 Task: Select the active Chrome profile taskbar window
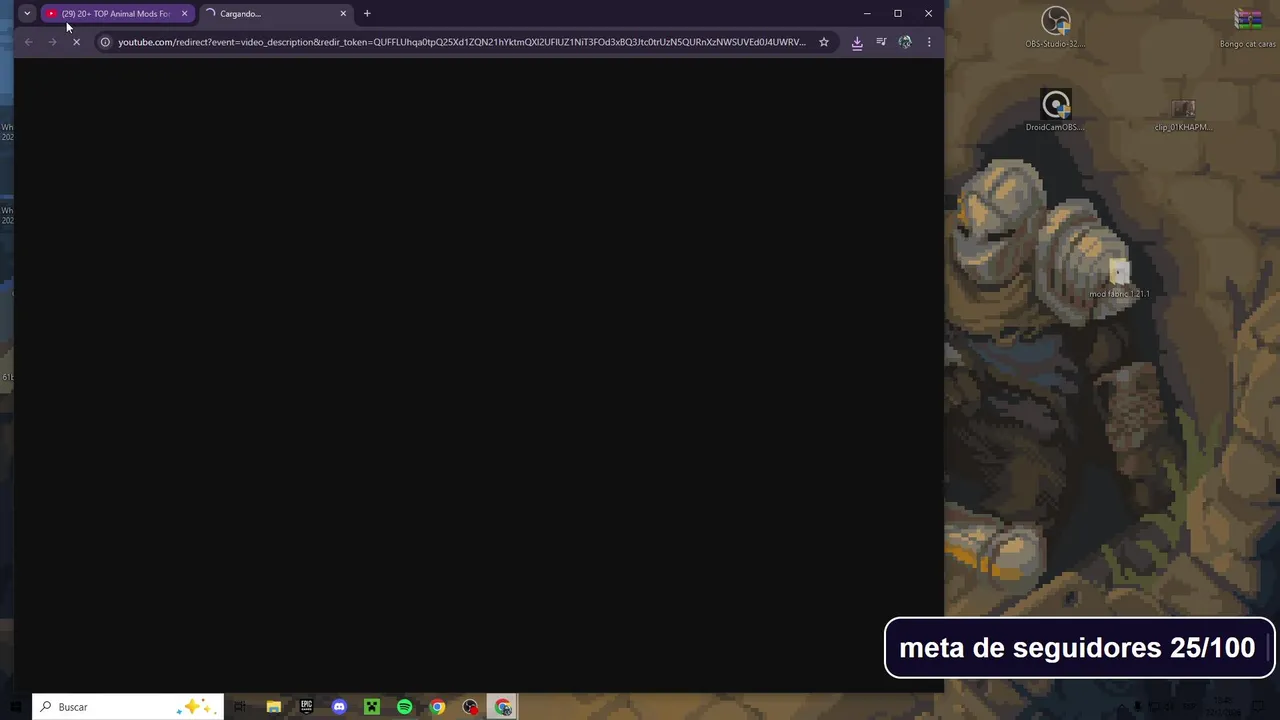(503, 707)
